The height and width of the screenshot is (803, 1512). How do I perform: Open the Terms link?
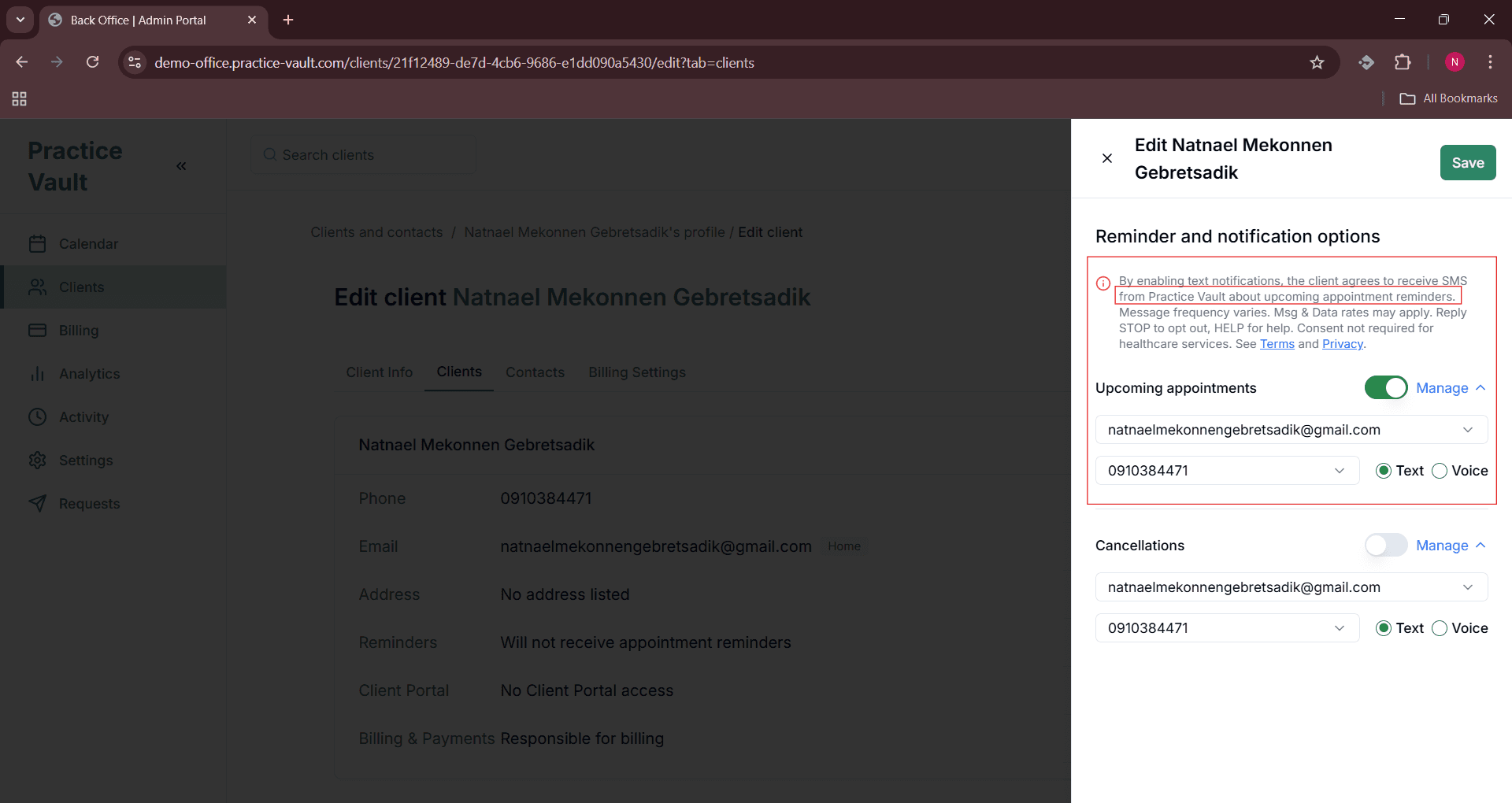pyautogui.click(x=1277, y=344)
